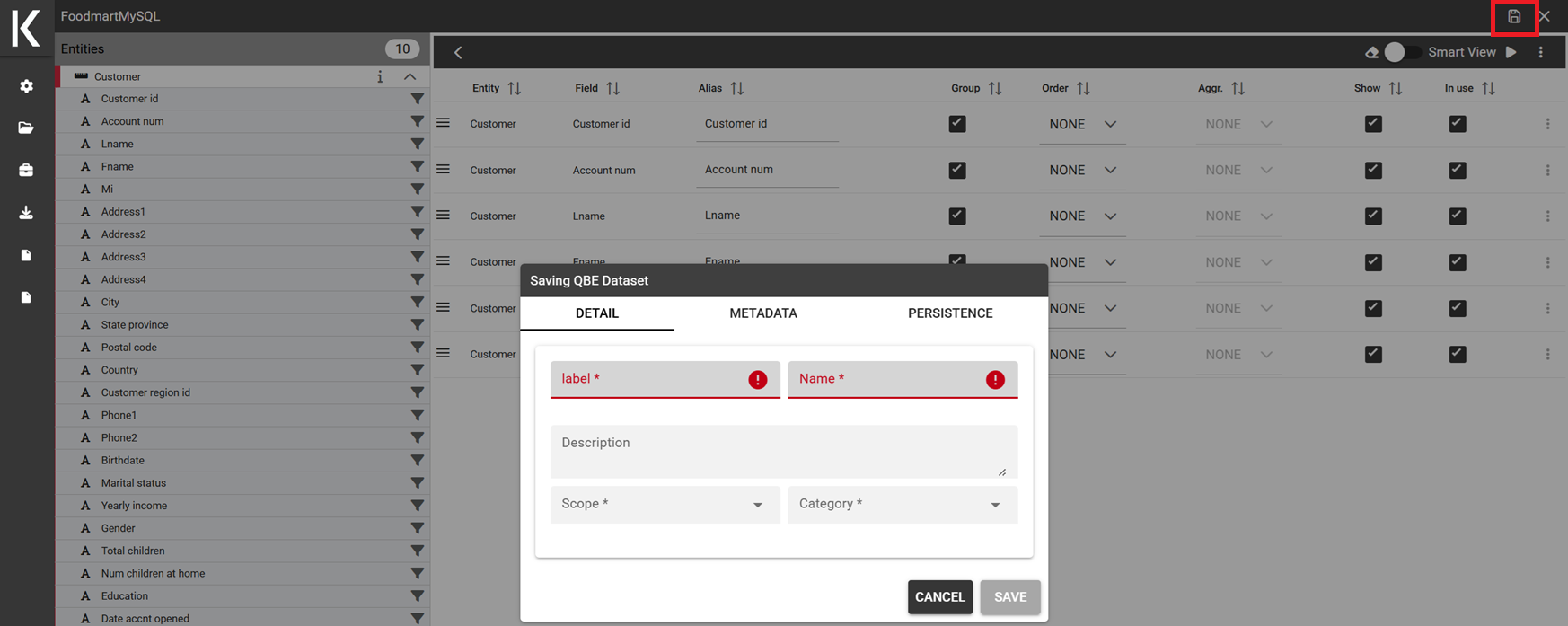Edit the Customer id alias field
The image size is (1568, 626).
point(767,124)
